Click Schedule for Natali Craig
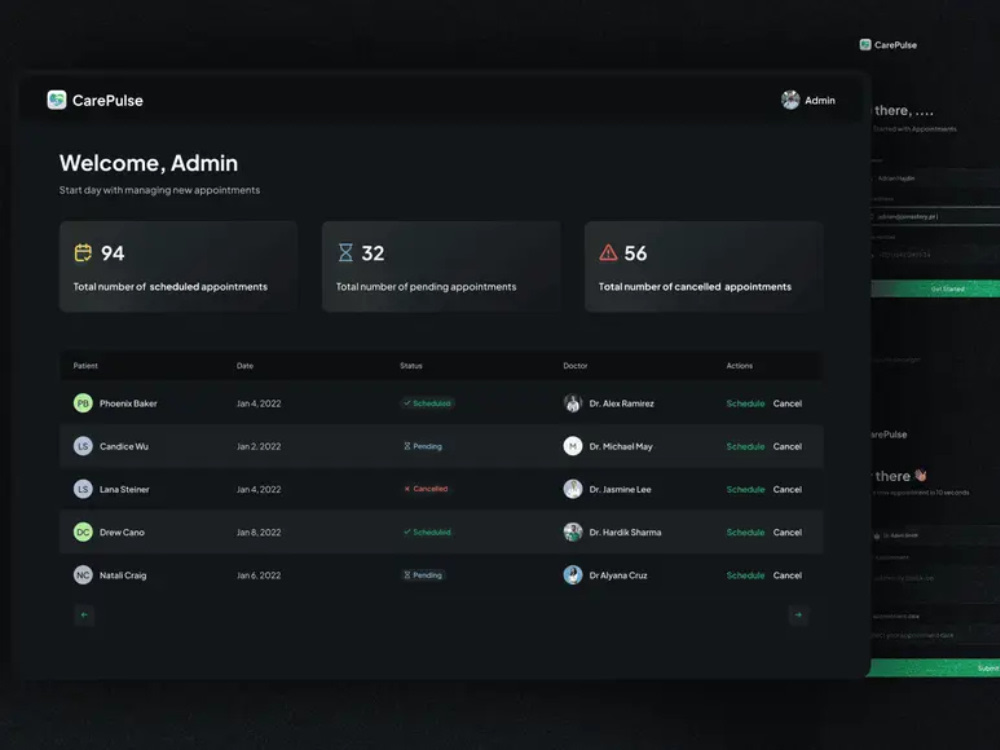 [745, 575]
